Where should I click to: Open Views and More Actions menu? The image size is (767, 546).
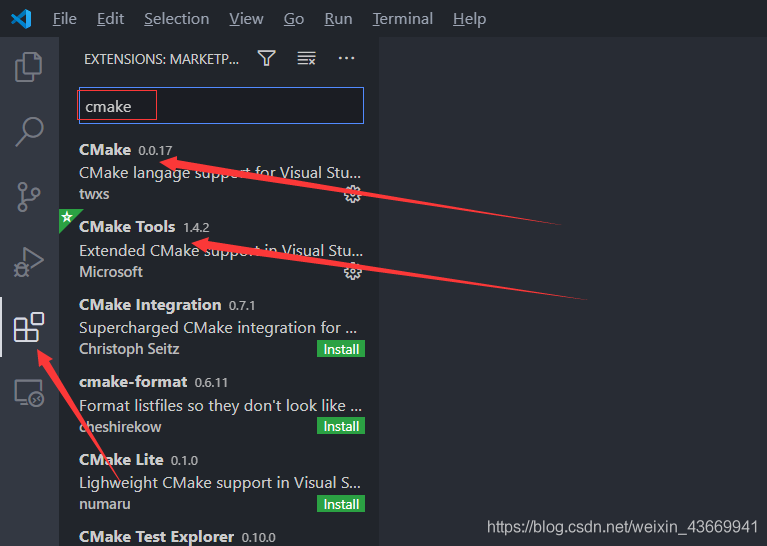tap(346, 58)
